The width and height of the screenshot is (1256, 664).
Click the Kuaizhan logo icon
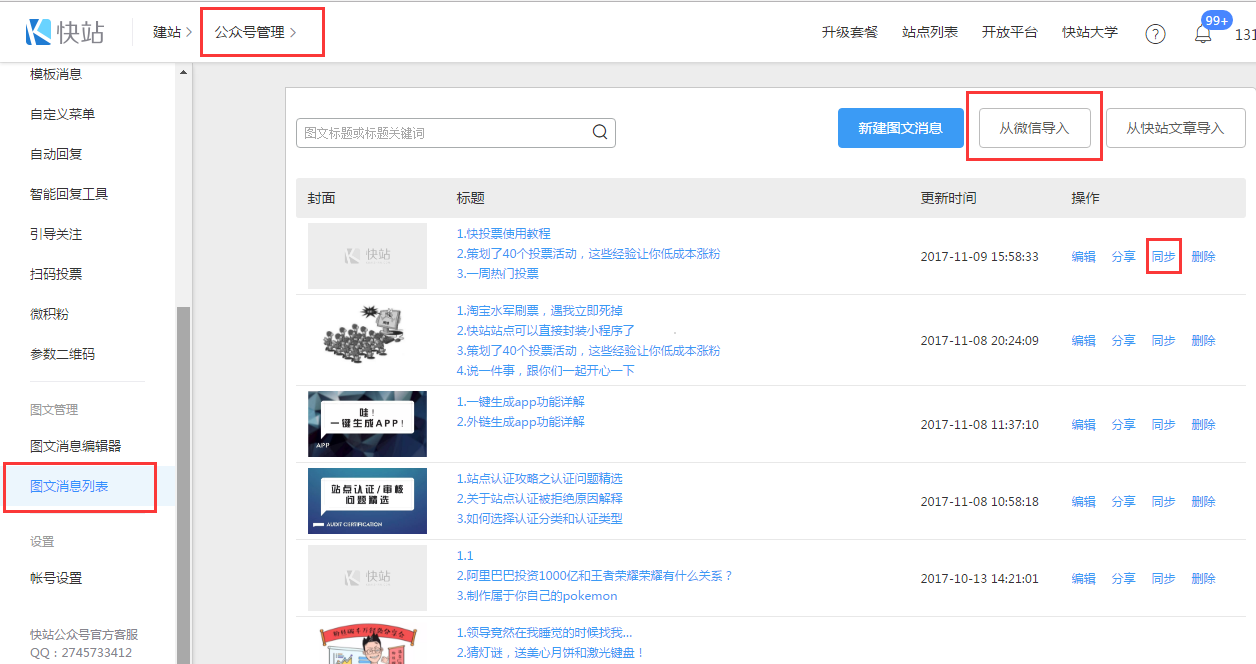click(x=39, y=32)
